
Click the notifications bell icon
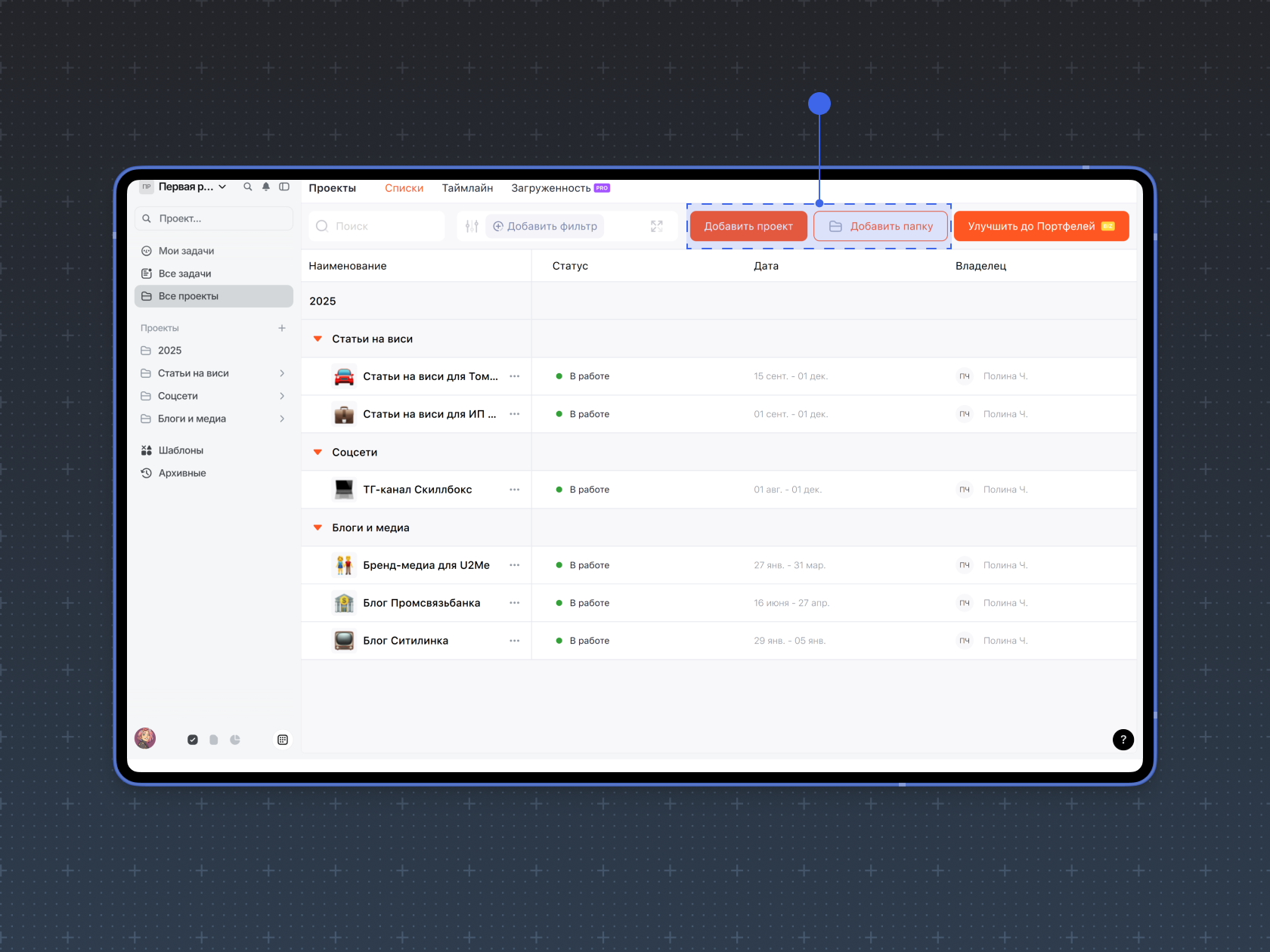[x=266, y=187]
